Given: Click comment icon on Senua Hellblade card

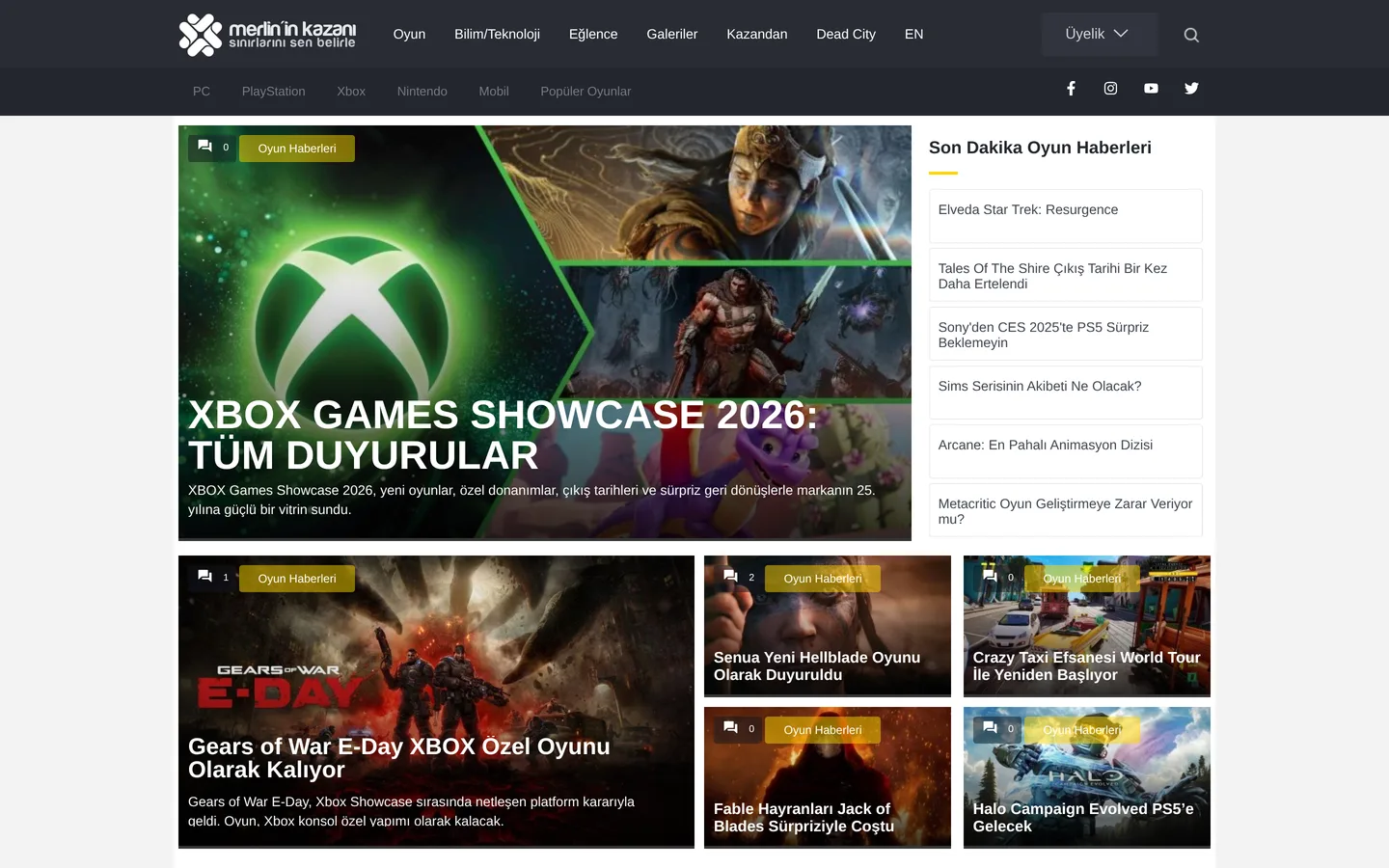Looking at the screenshot, I should [730, 577].
